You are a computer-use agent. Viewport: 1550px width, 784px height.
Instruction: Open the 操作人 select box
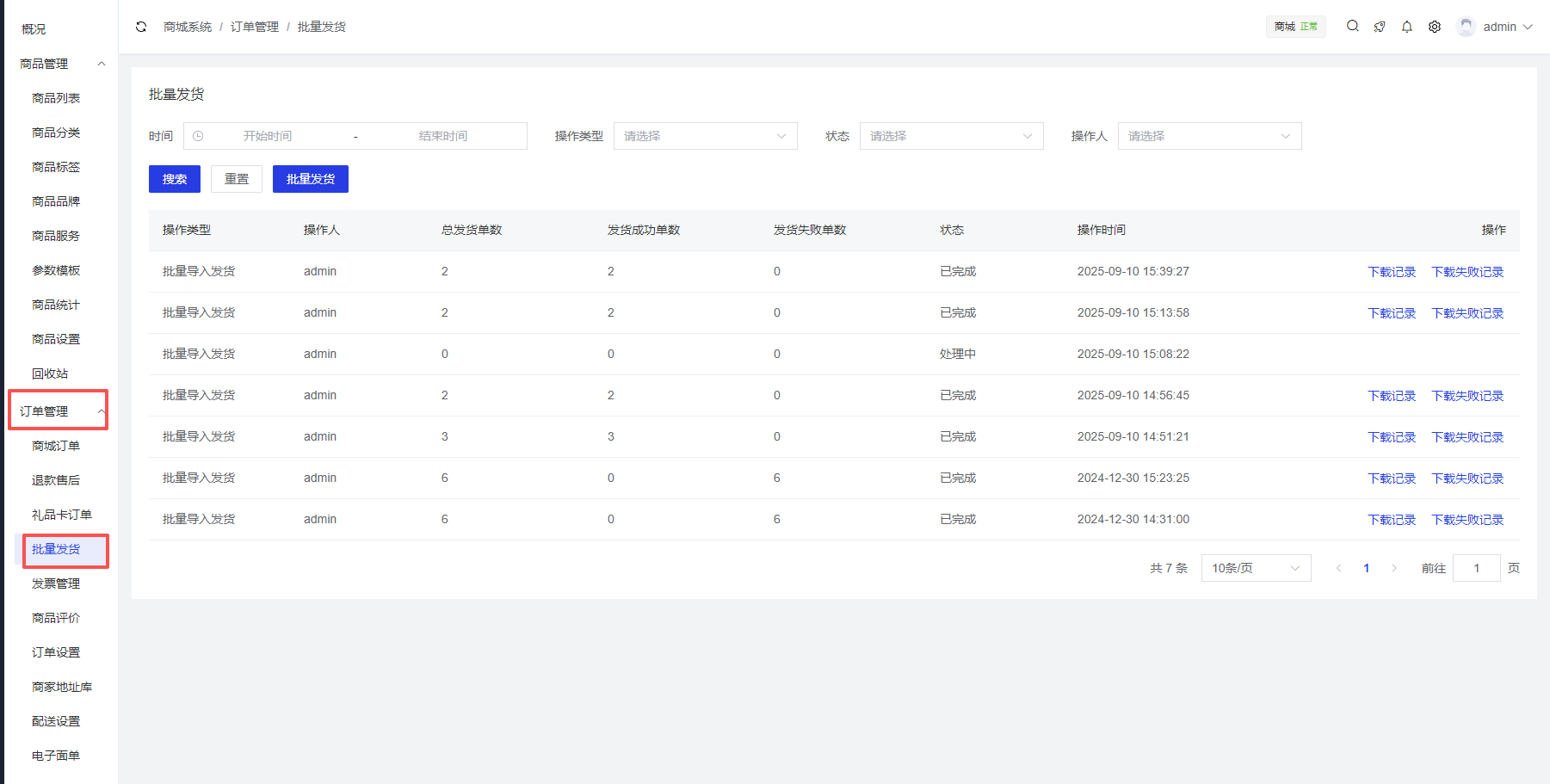point(1209,136)
